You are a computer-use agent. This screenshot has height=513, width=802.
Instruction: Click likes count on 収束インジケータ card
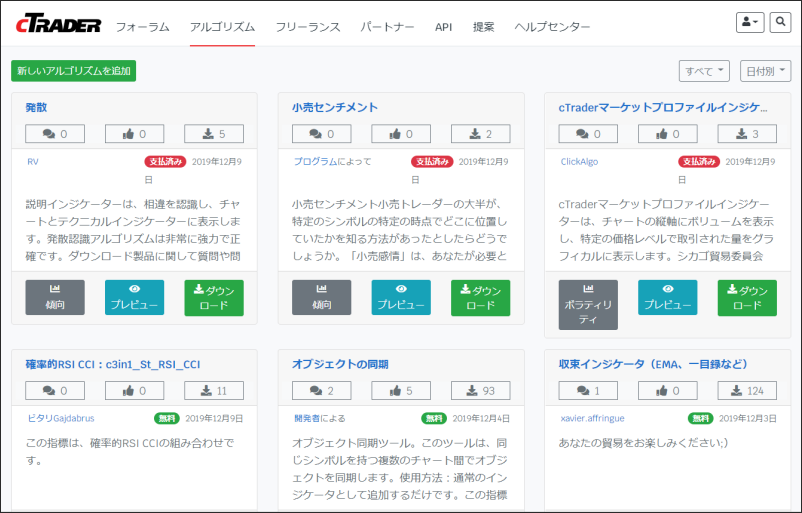click(x=667, y=391)
